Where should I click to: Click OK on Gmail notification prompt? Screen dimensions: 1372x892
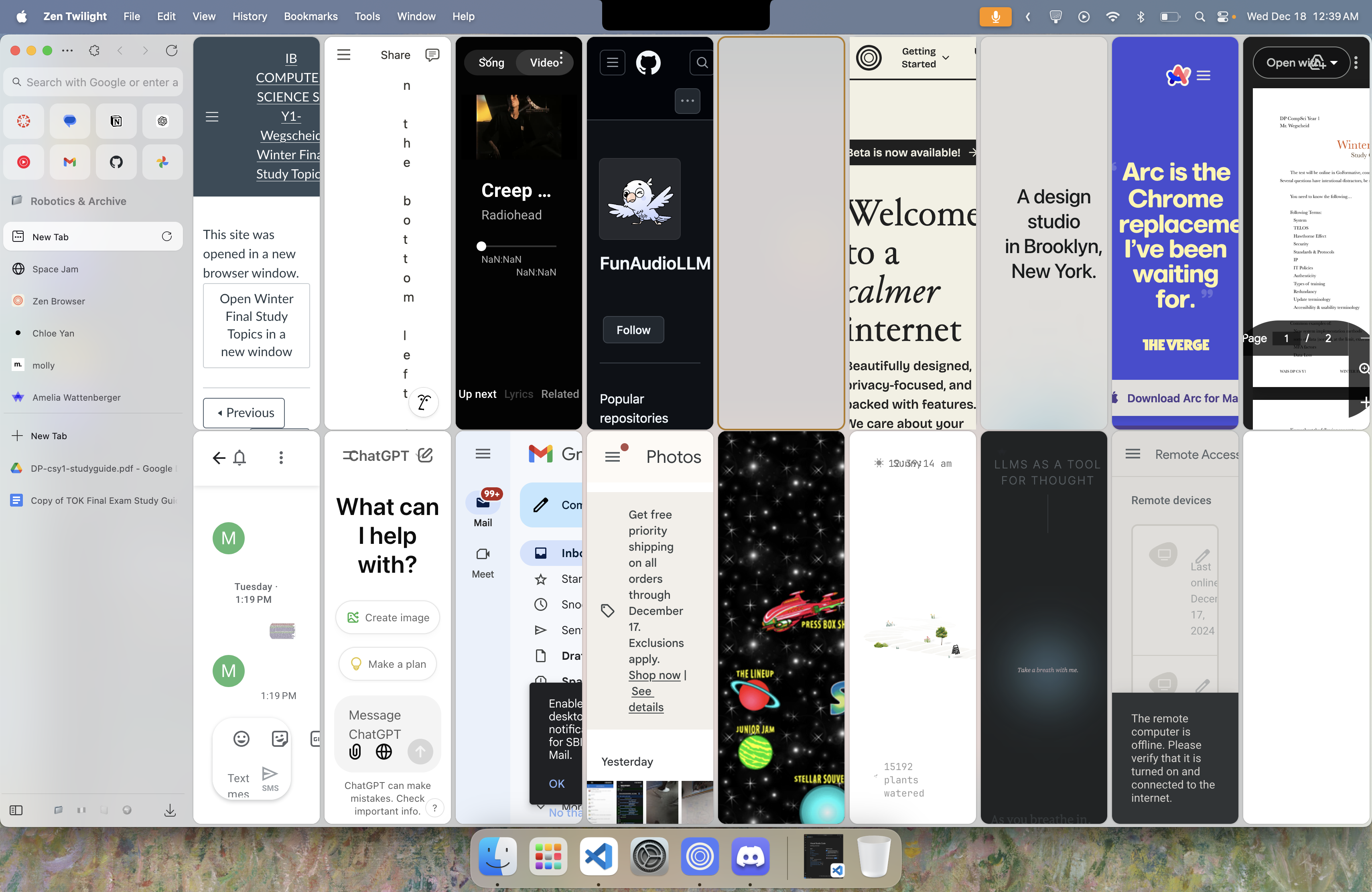pos(556,784)
